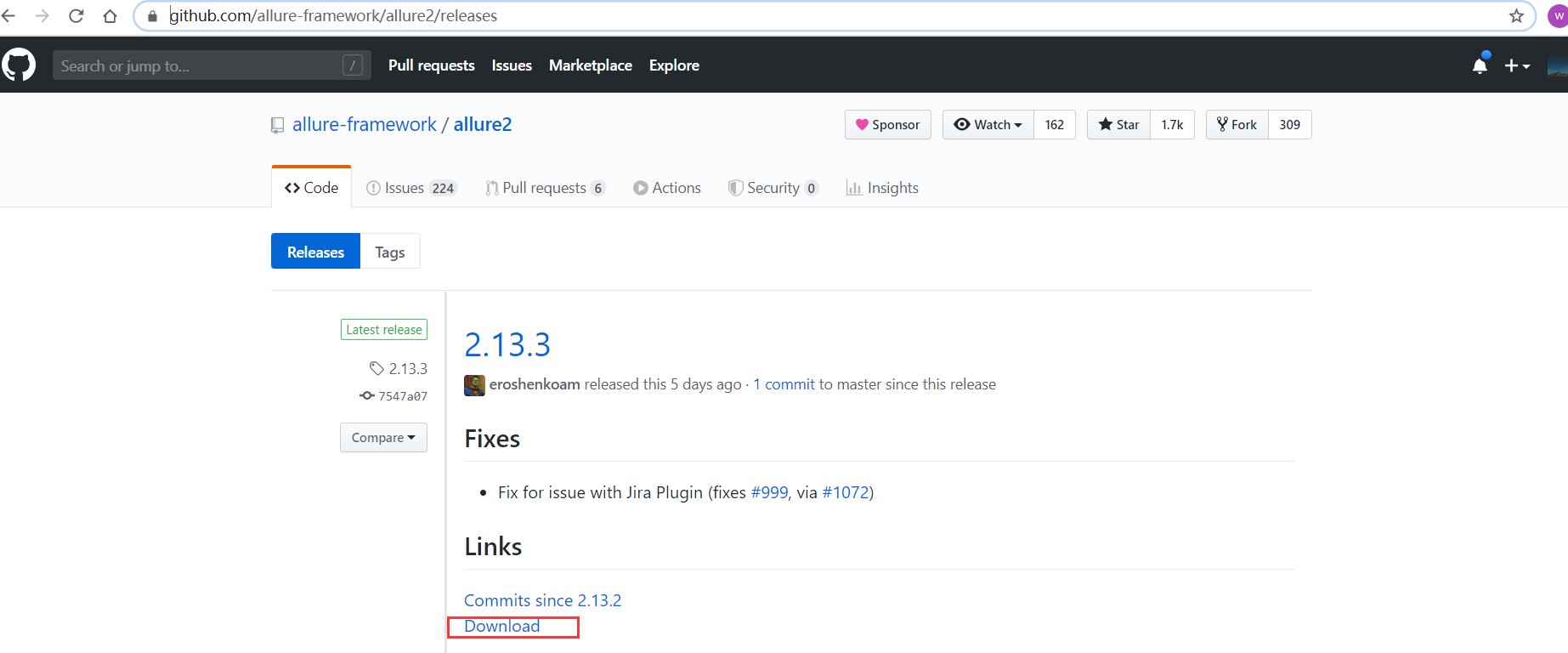Viewport: 1568px width, 653px height.
Task: Open the browser home page icon
Action: click(x=110, y=15)
